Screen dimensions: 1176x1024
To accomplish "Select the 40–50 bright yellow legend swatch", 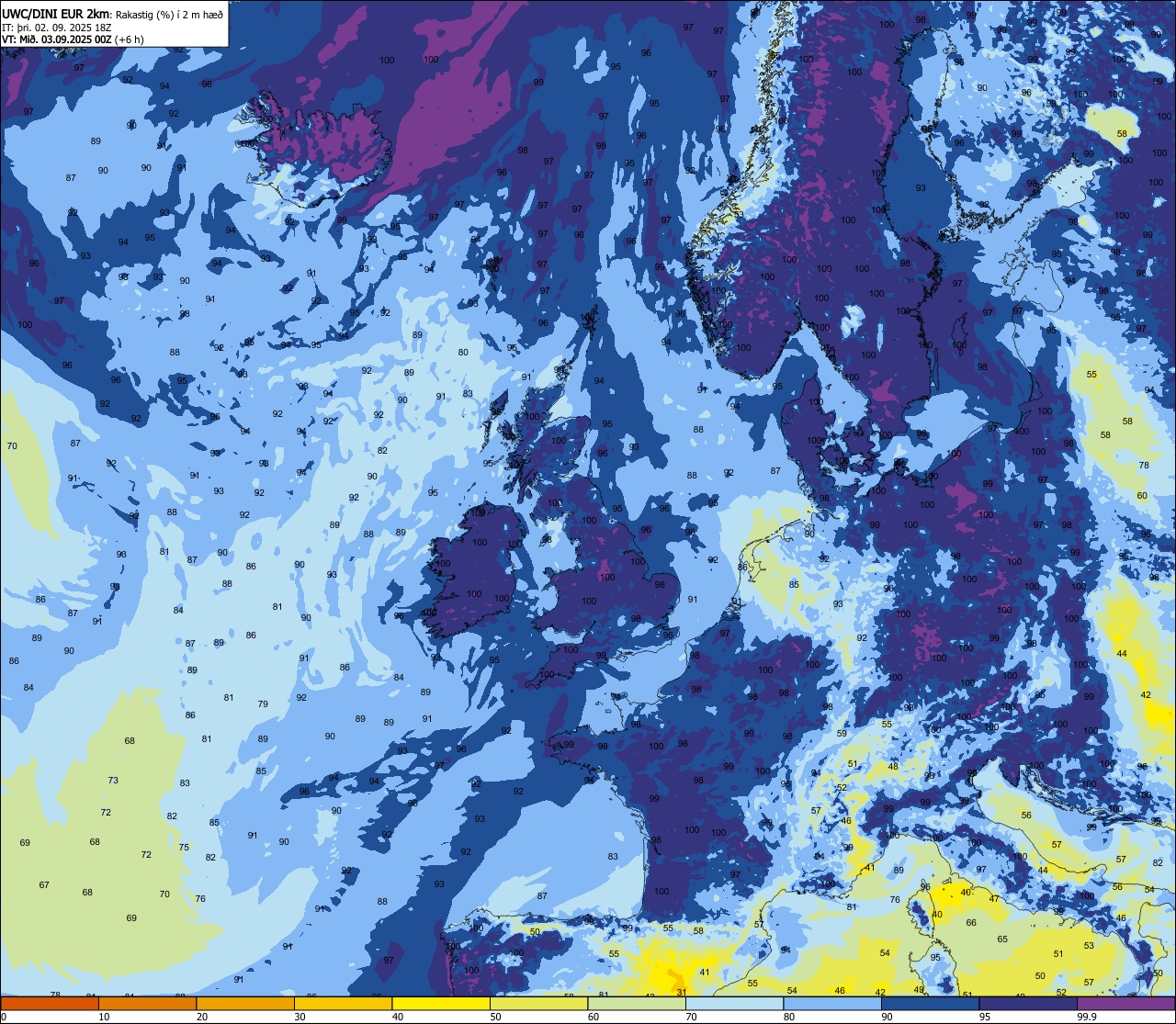I will tap(441, 1003).
